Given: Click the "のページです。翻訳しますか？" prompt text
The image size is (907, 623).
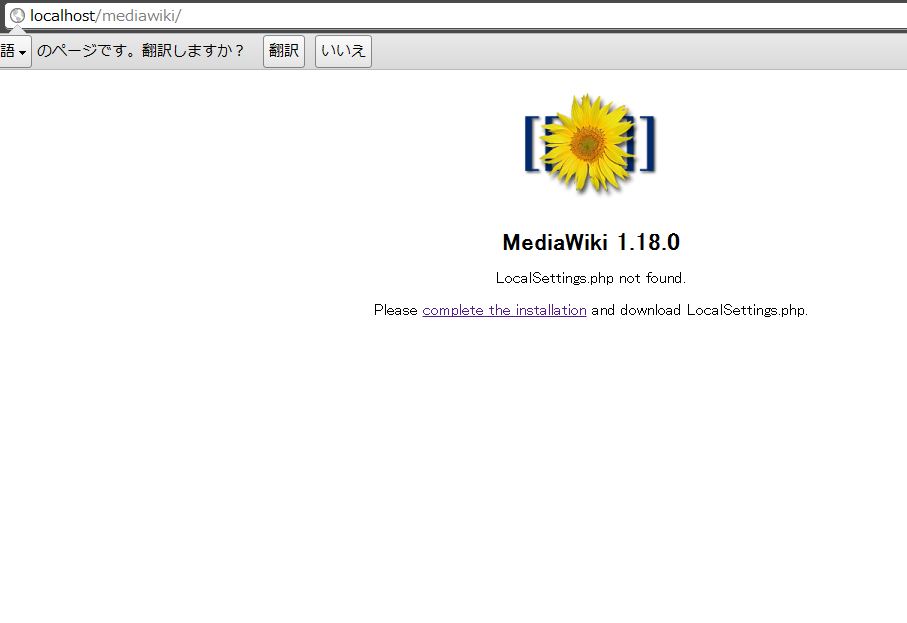Looking at the screenshot, I should click(x=141, y=51).
